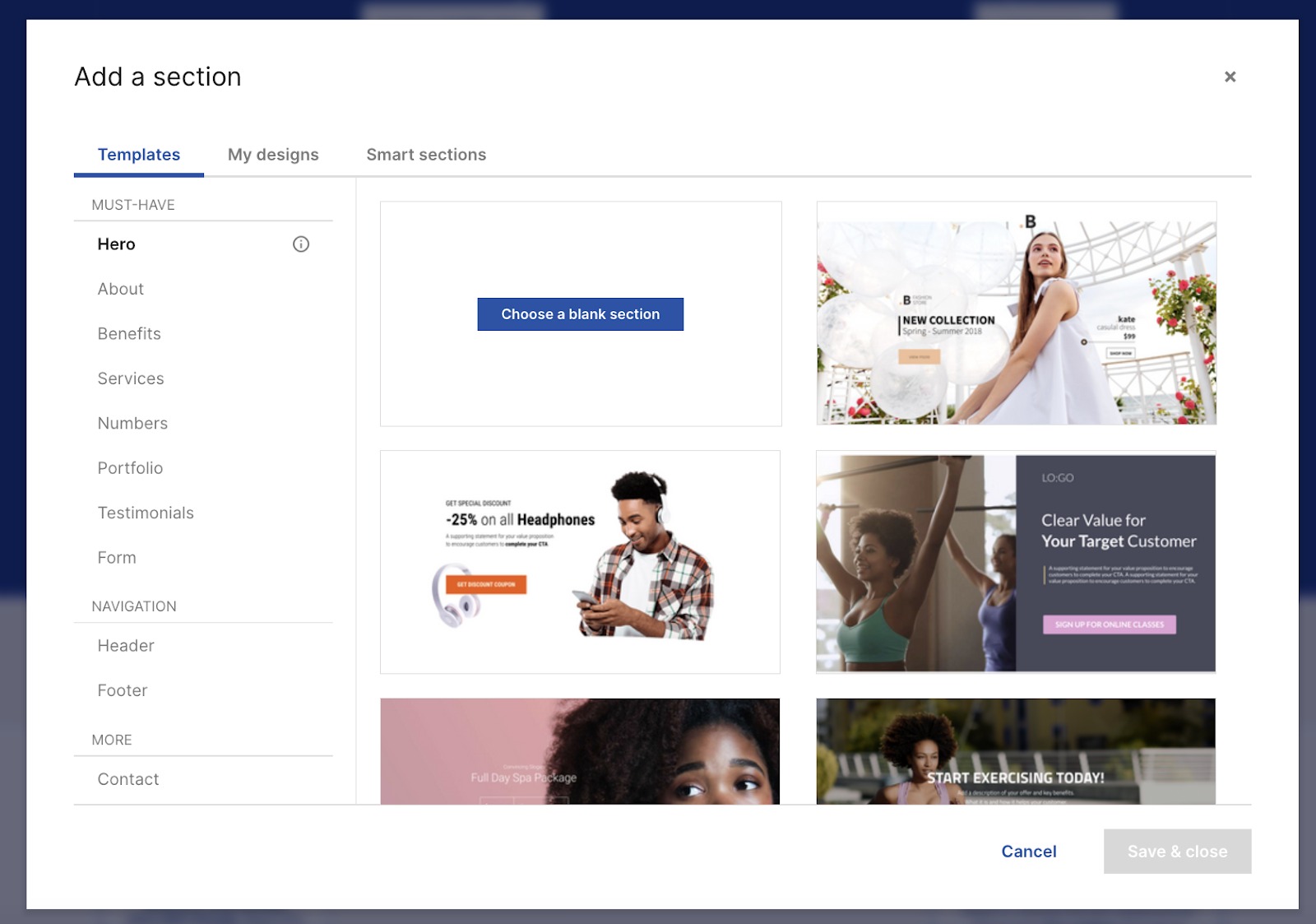Screen dimensions: 1316x924
Task: Close the Add a section dialog
Action: coord(1230,76)
